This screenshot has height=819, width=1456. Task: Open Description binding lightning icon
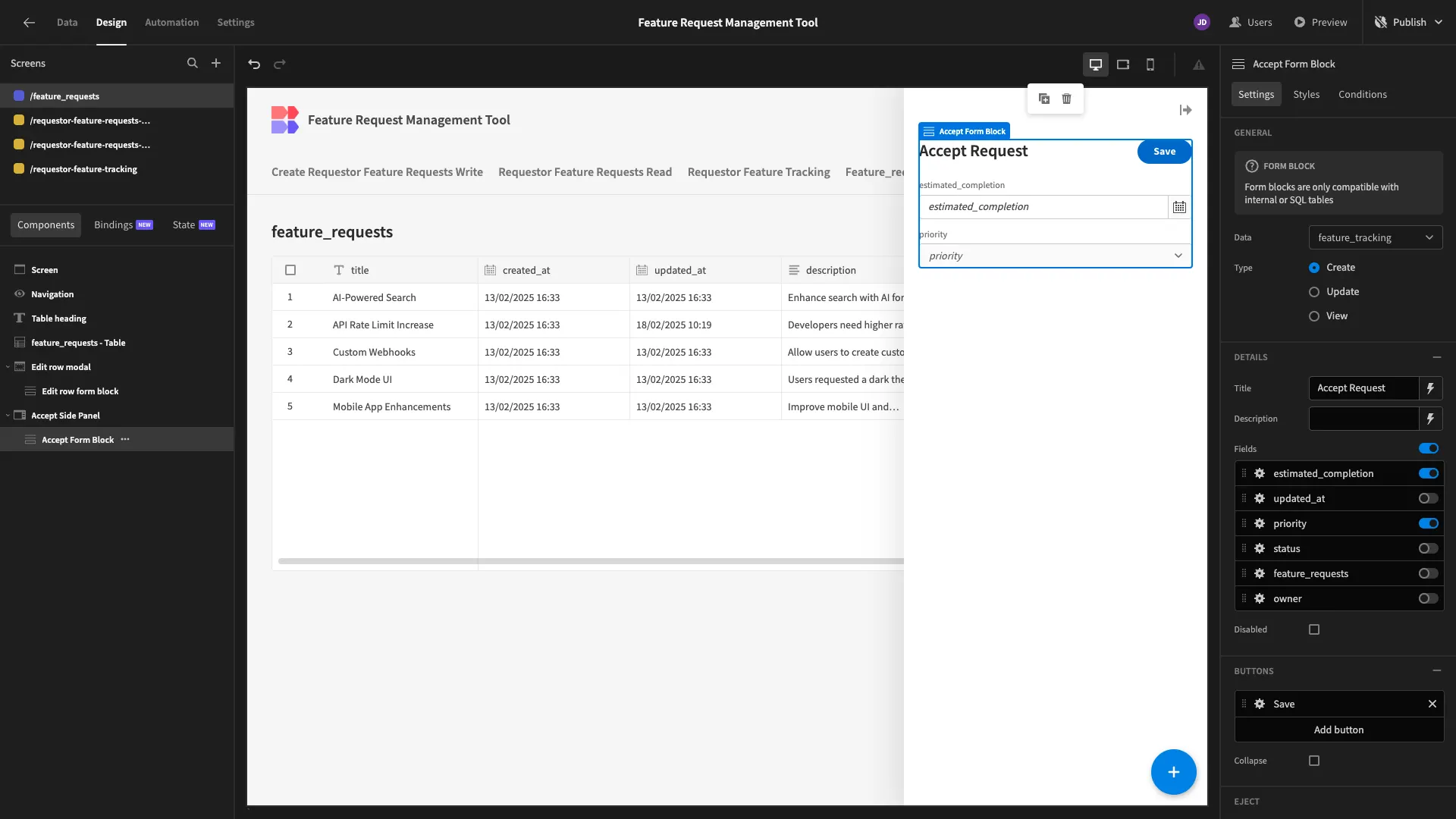click(1431, 419)
